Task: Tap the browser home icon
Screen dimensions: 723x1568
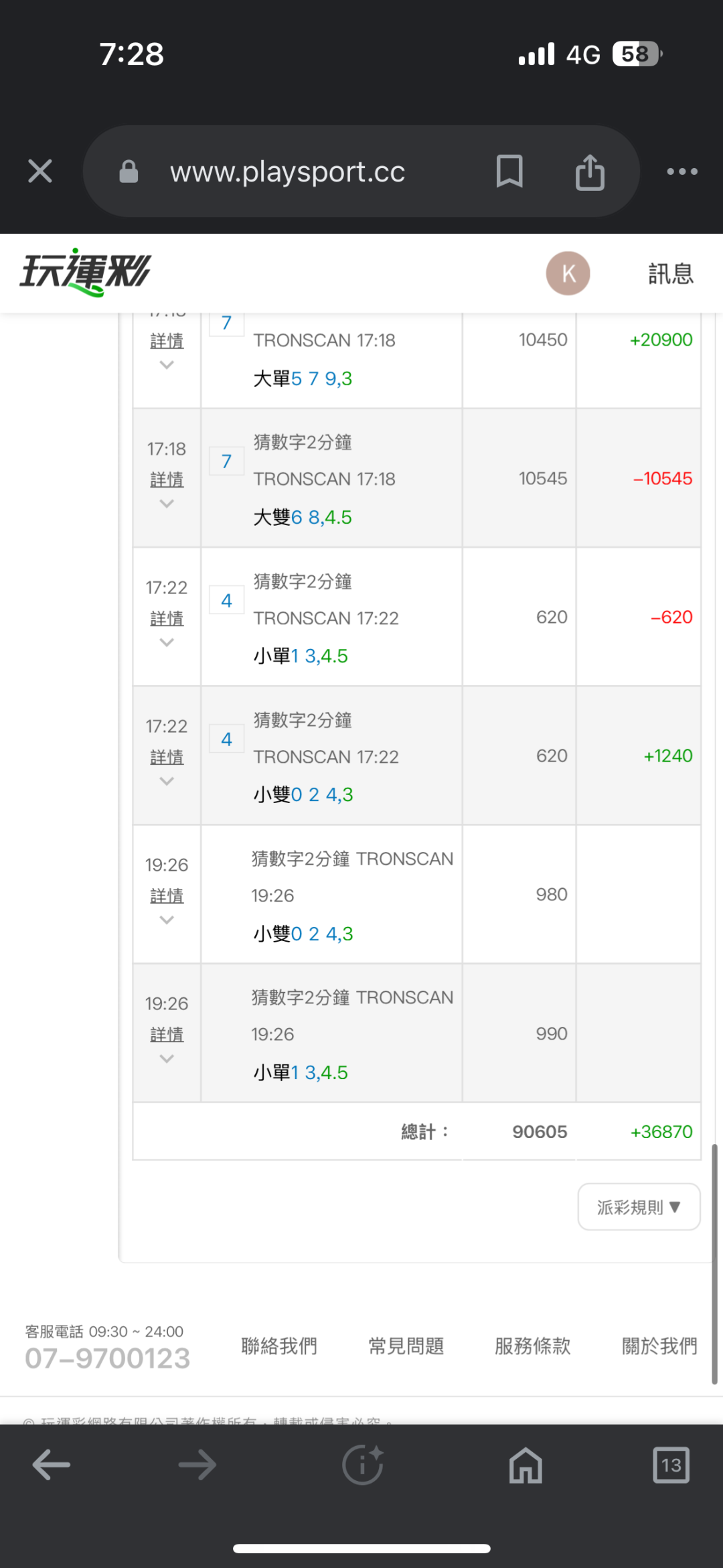Action: (x=526, y=1465)
